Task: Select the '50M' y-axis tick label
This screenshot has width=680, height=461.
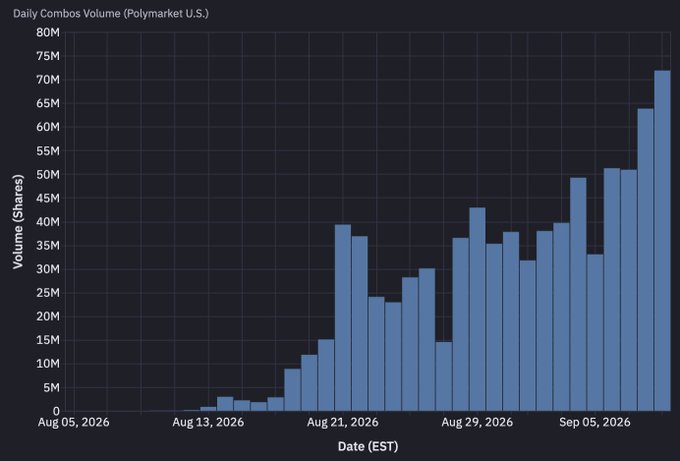Action: pos(48,174)
